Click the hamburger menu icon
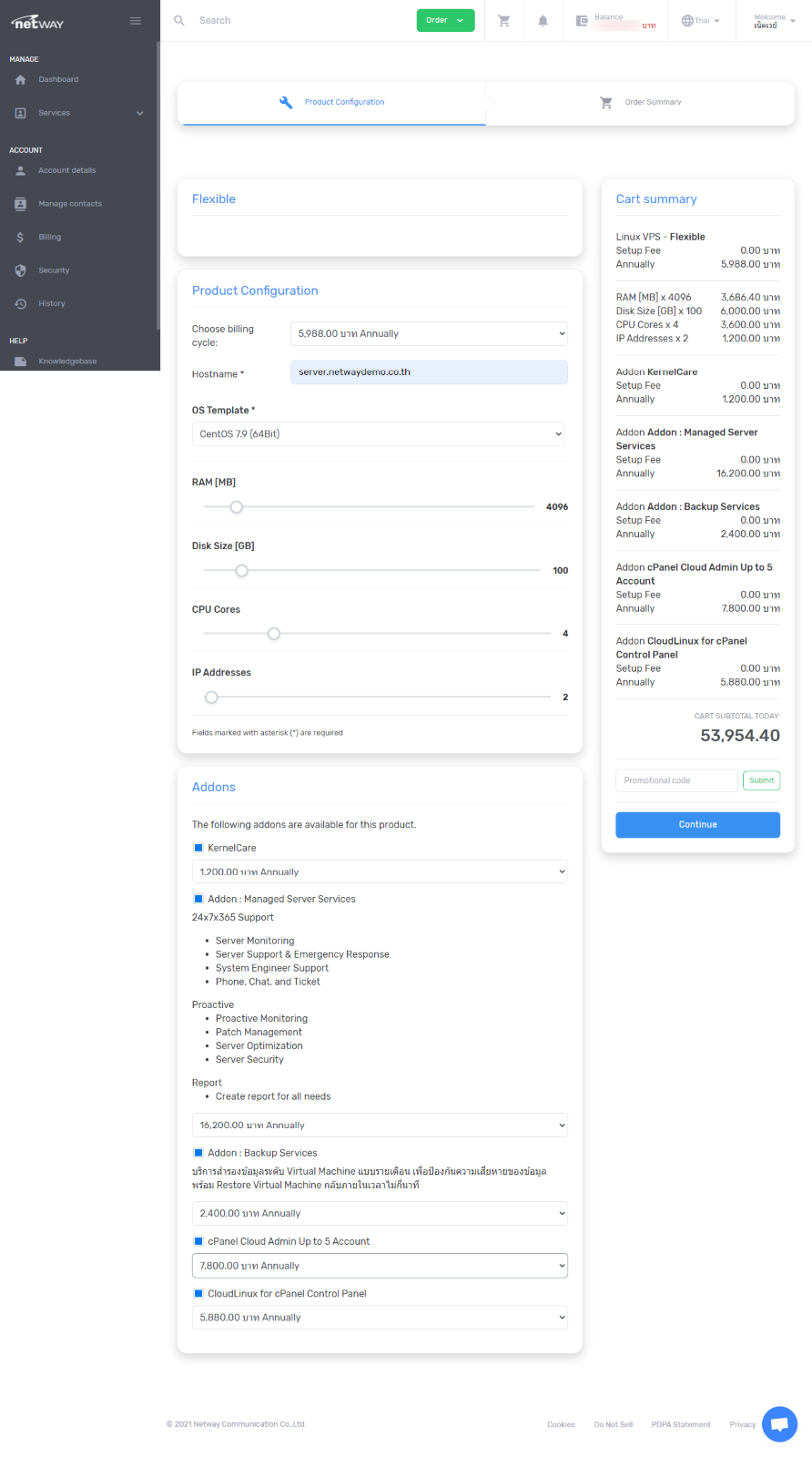Viewport: 812px width, 1457px height. 136,21
